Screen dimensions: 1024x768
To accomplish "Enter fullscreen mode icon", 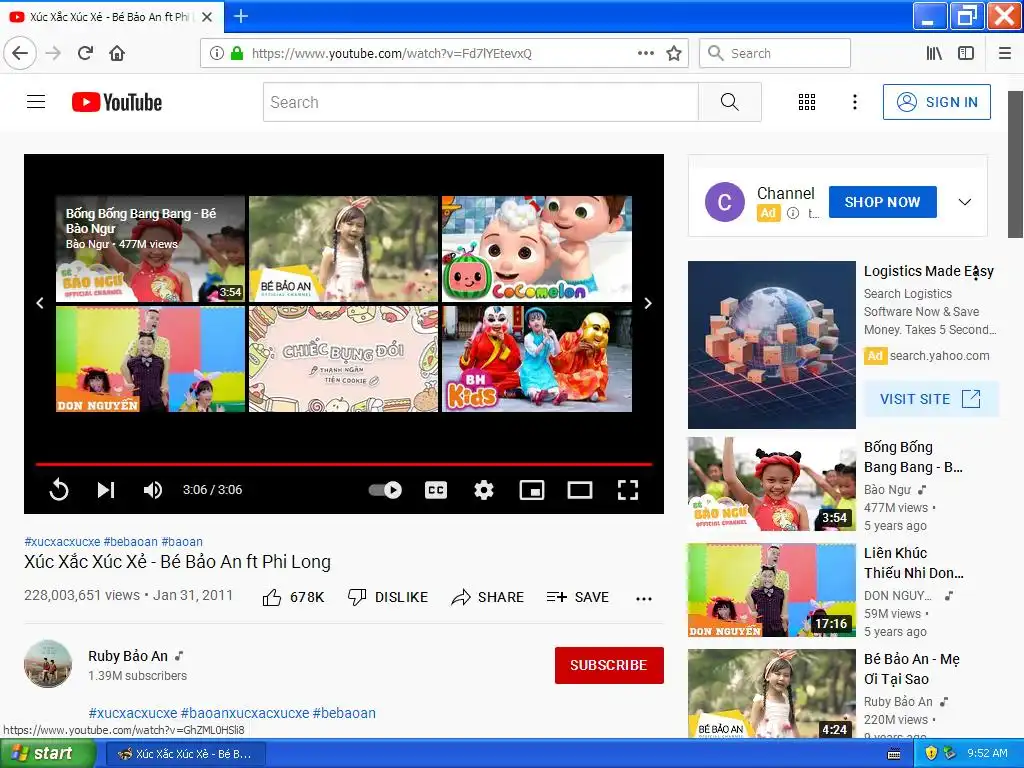I will coord(628,490).
